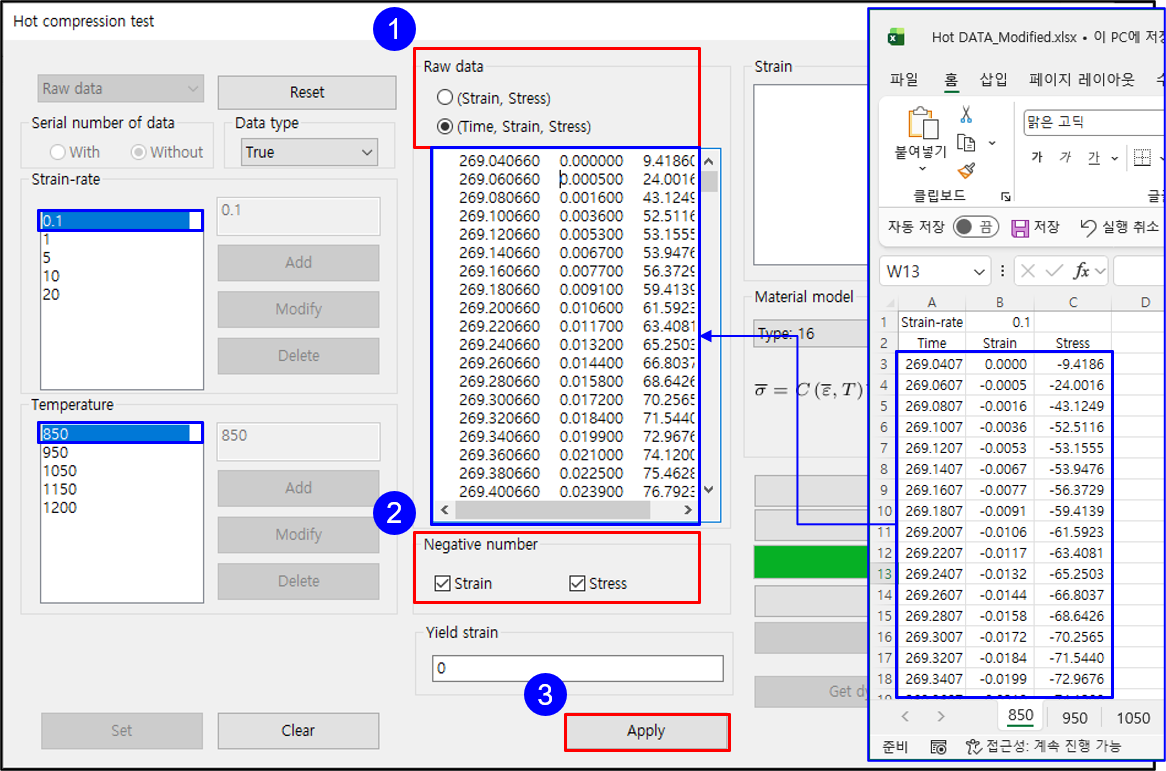Toggle the 자동 저장 autosave switch
Image resolution: width=1166 pixels, height=771 pixels.
[976, 227]
